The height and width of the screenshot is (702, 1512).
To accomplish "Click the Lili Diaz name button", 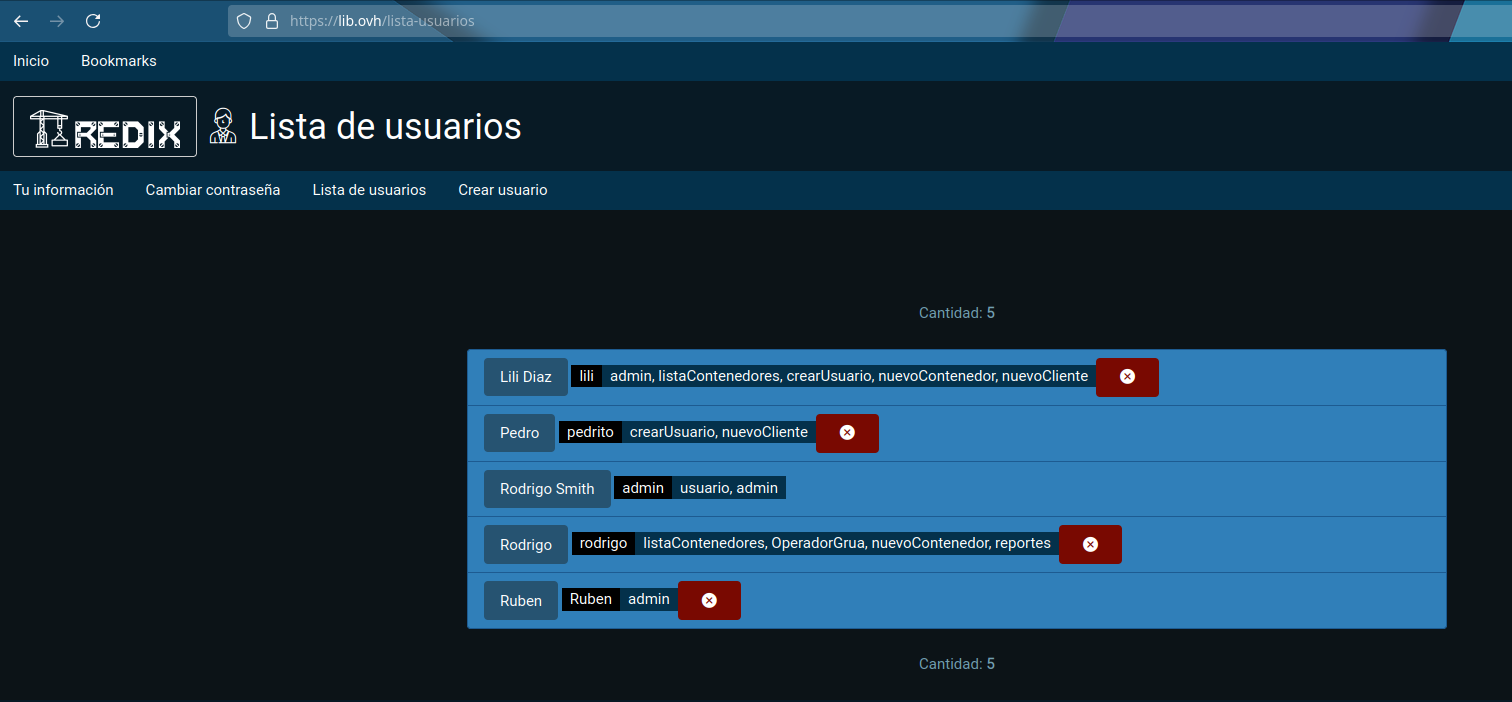I will (x=526, y=377).
